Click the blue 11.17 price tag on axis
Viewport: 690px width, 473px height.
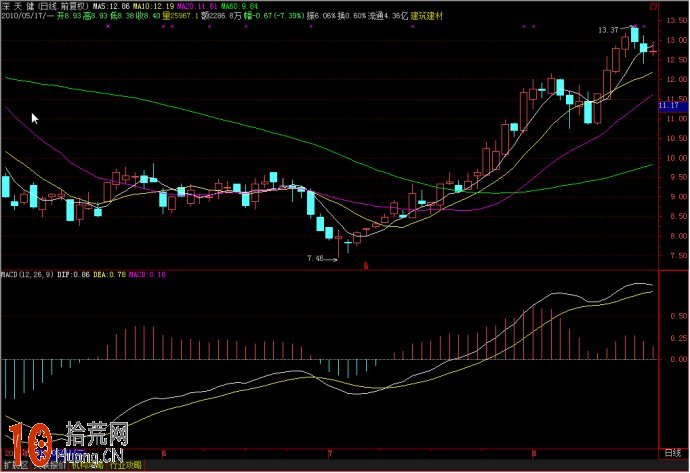tap(670, 105)
